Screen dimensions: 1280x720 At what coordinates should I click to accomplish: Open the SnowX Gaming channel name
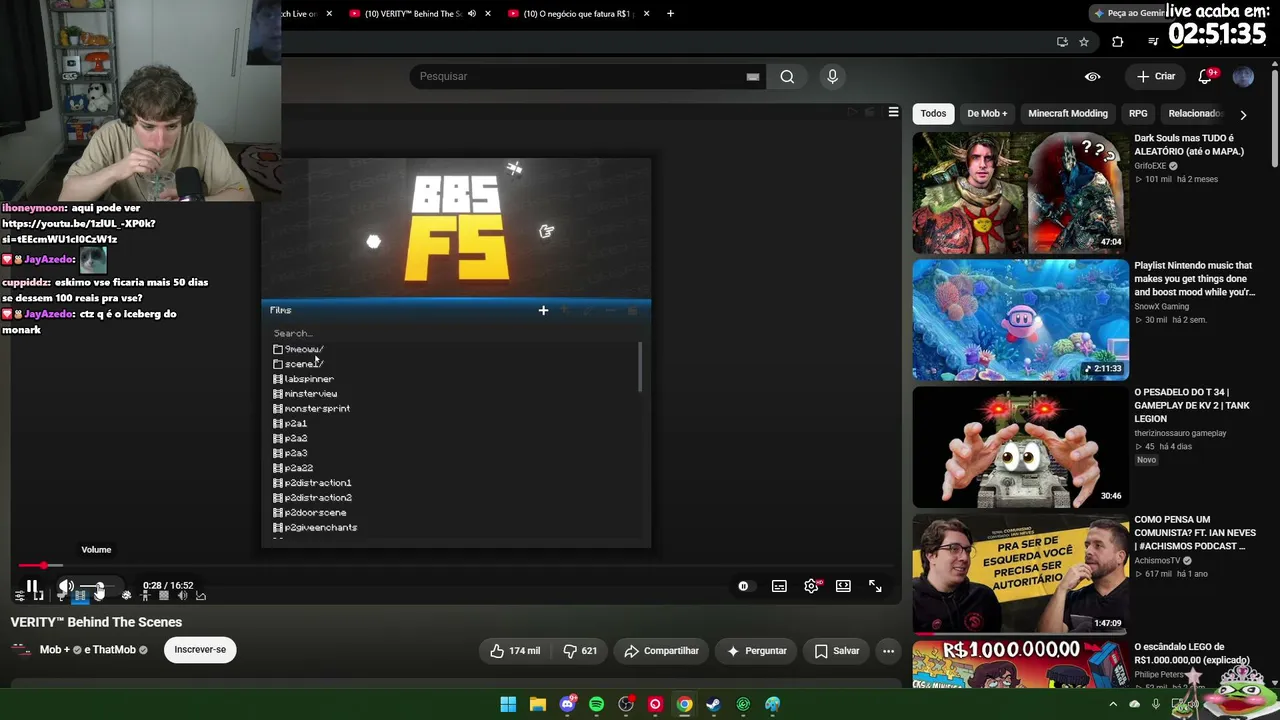coord(1161,306)
